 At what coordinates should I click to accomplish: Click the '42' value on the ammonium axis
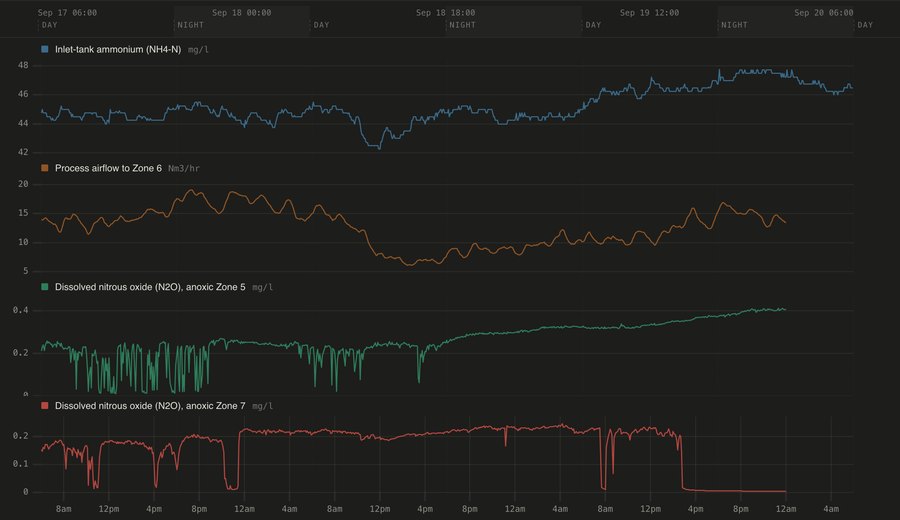pyautogui.click(x=23, y=152)
